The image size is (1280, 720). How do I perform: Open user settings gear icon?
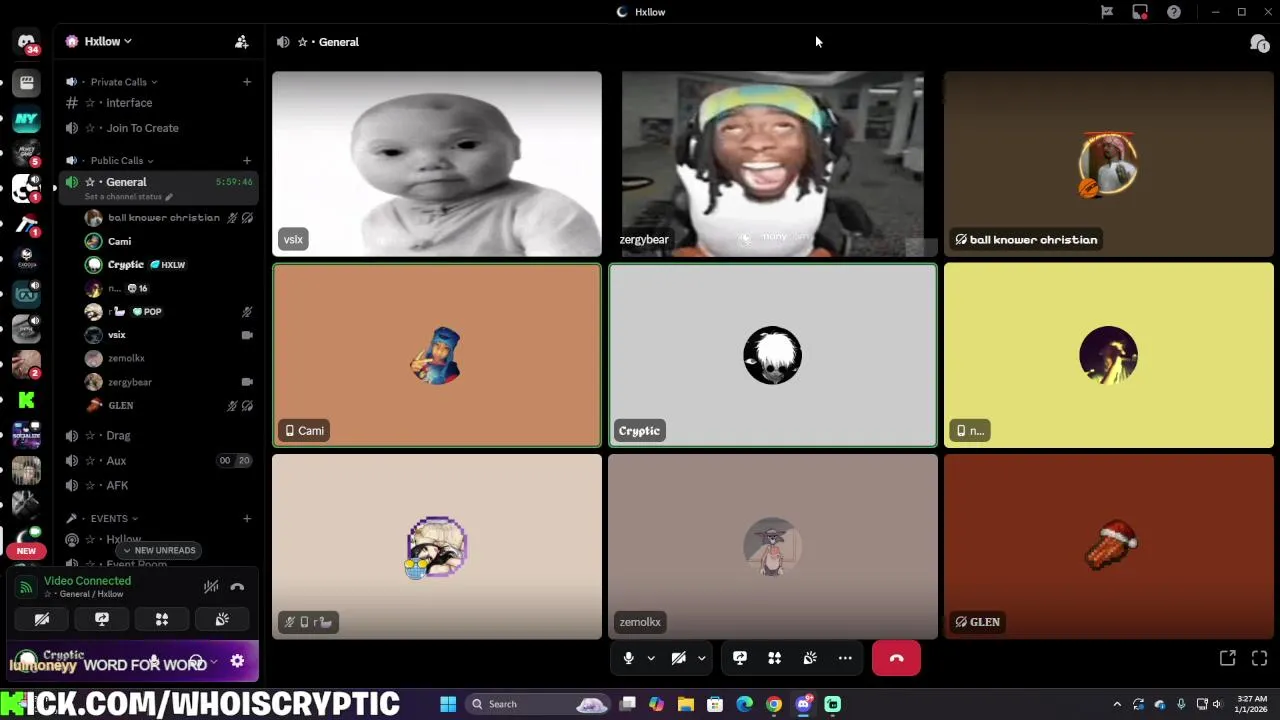[x=237, y=661]
